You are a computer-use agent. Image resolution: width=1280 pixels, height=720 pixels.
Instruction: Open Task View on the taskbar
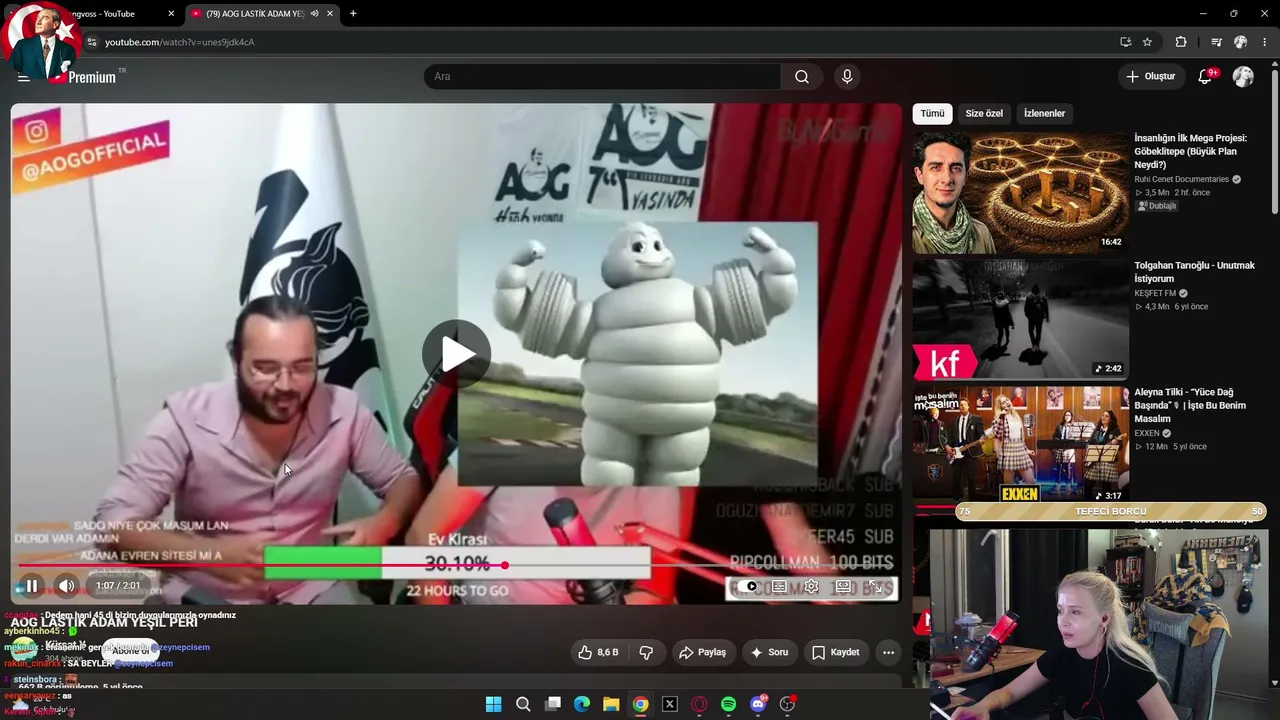tap(552, 704)
